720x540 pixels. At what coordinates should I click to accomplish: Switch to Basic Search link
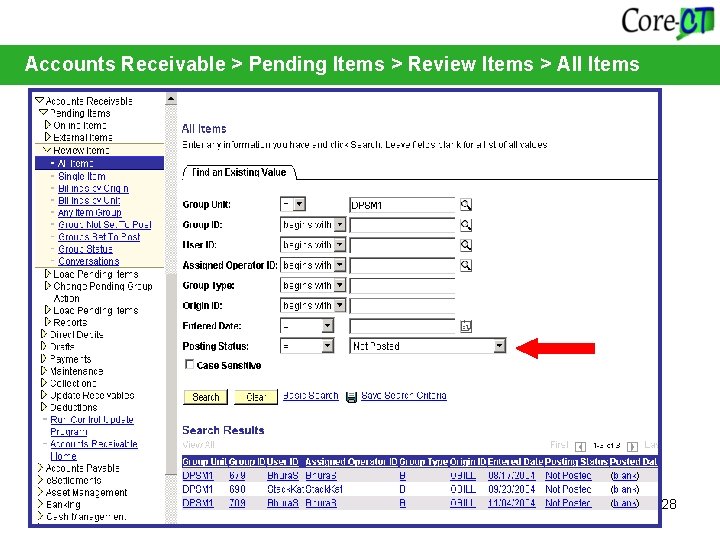point(311,395)
